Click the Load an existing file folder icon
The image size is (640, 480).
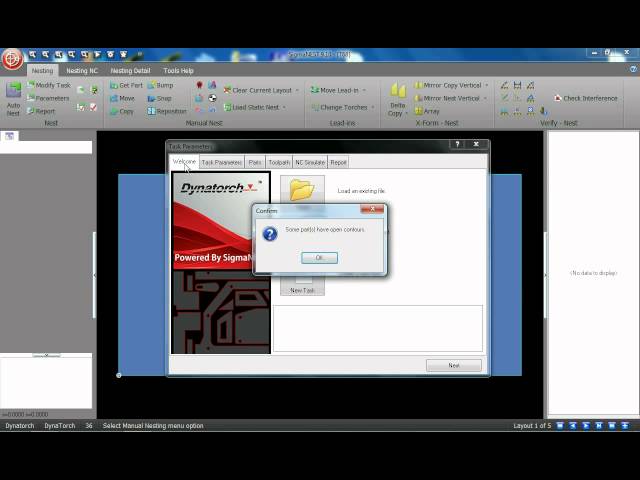coord(302,190)
